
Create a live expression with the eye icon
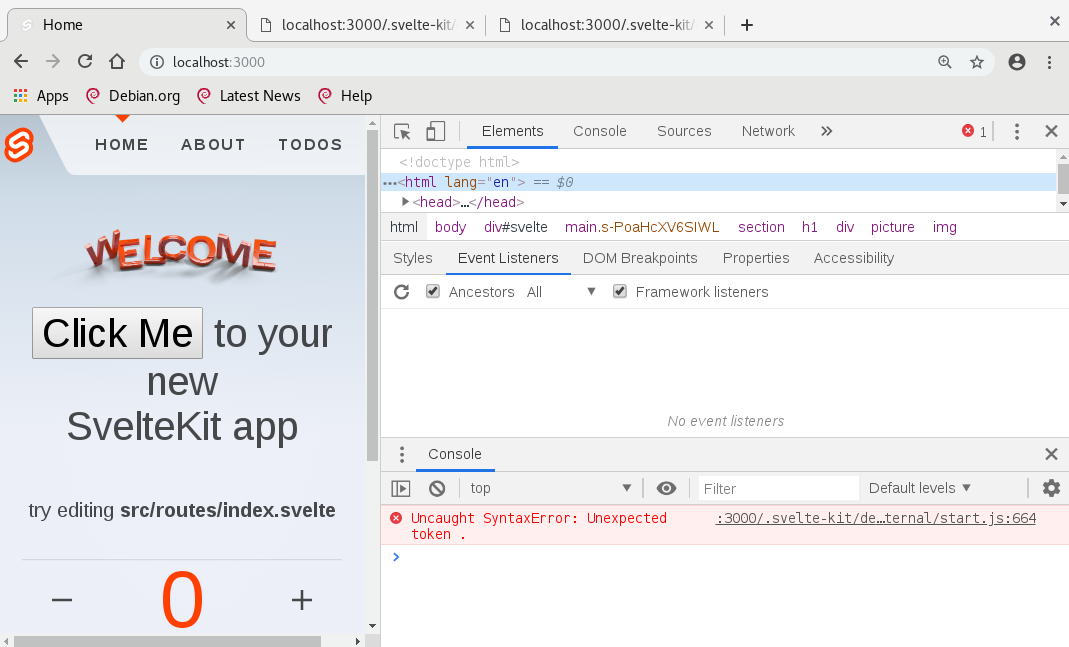pyautogui.click(x=666, y=488)
